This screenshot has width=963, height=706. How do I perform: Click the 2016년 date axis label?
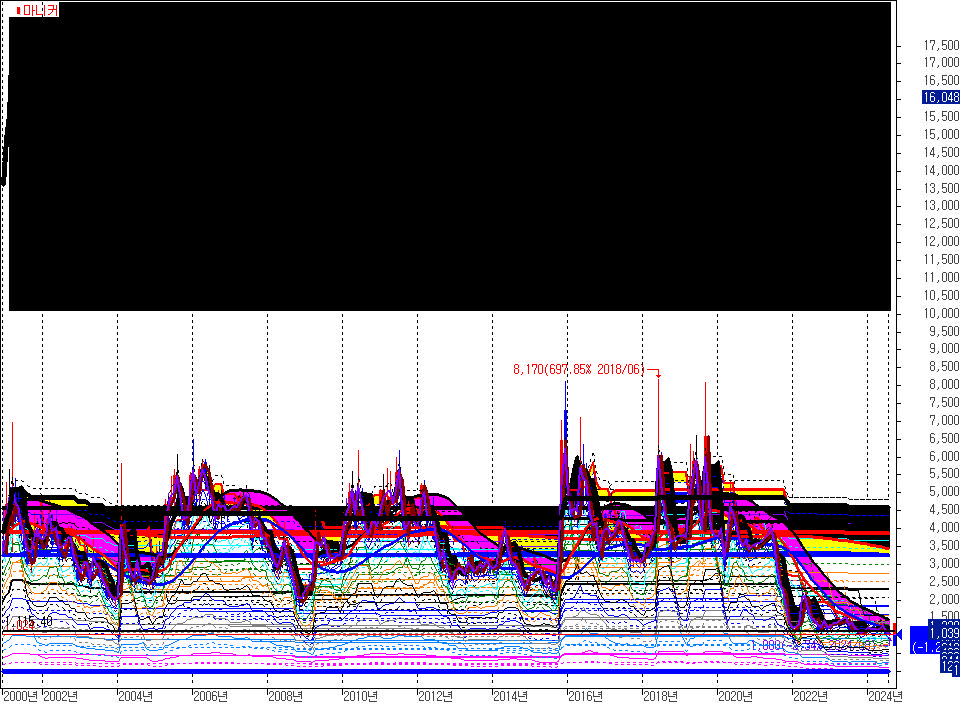point(585,696)
